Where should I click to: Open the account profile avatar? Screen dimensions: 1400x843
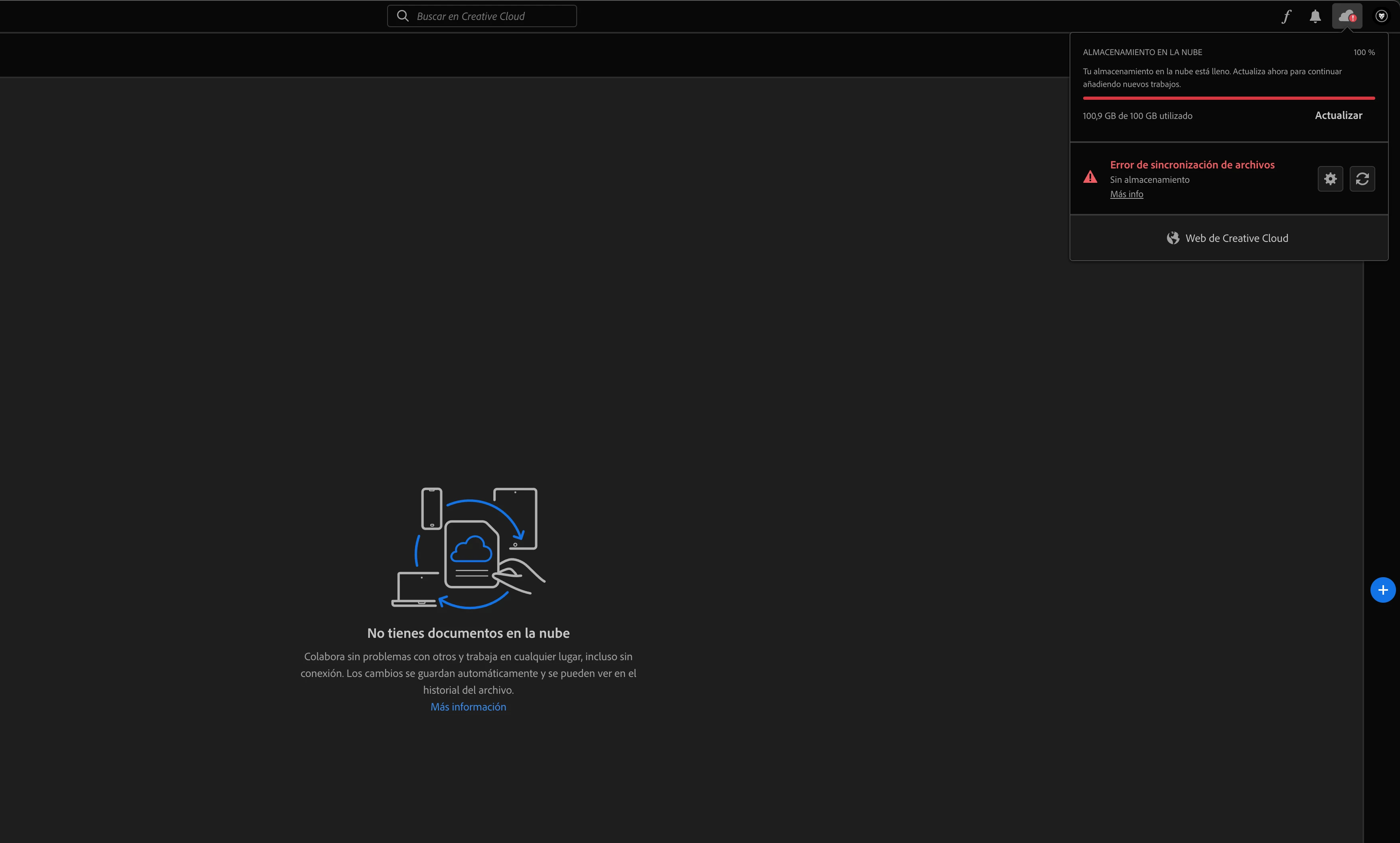click(x=1381, y=16)
